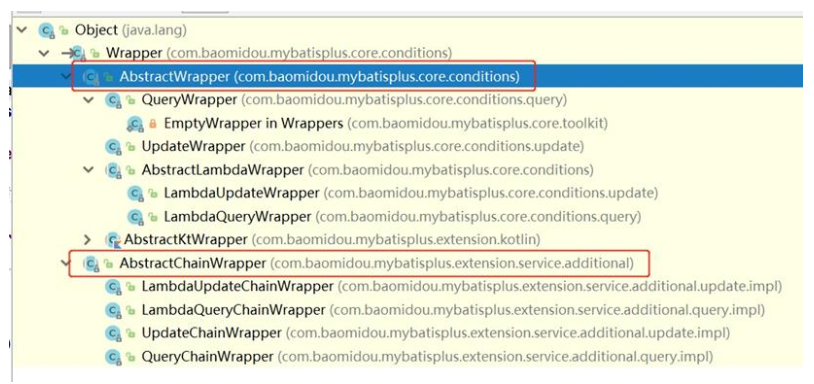Click the LambdaQueryChainWrapper class icon

(x=113, y=310)
